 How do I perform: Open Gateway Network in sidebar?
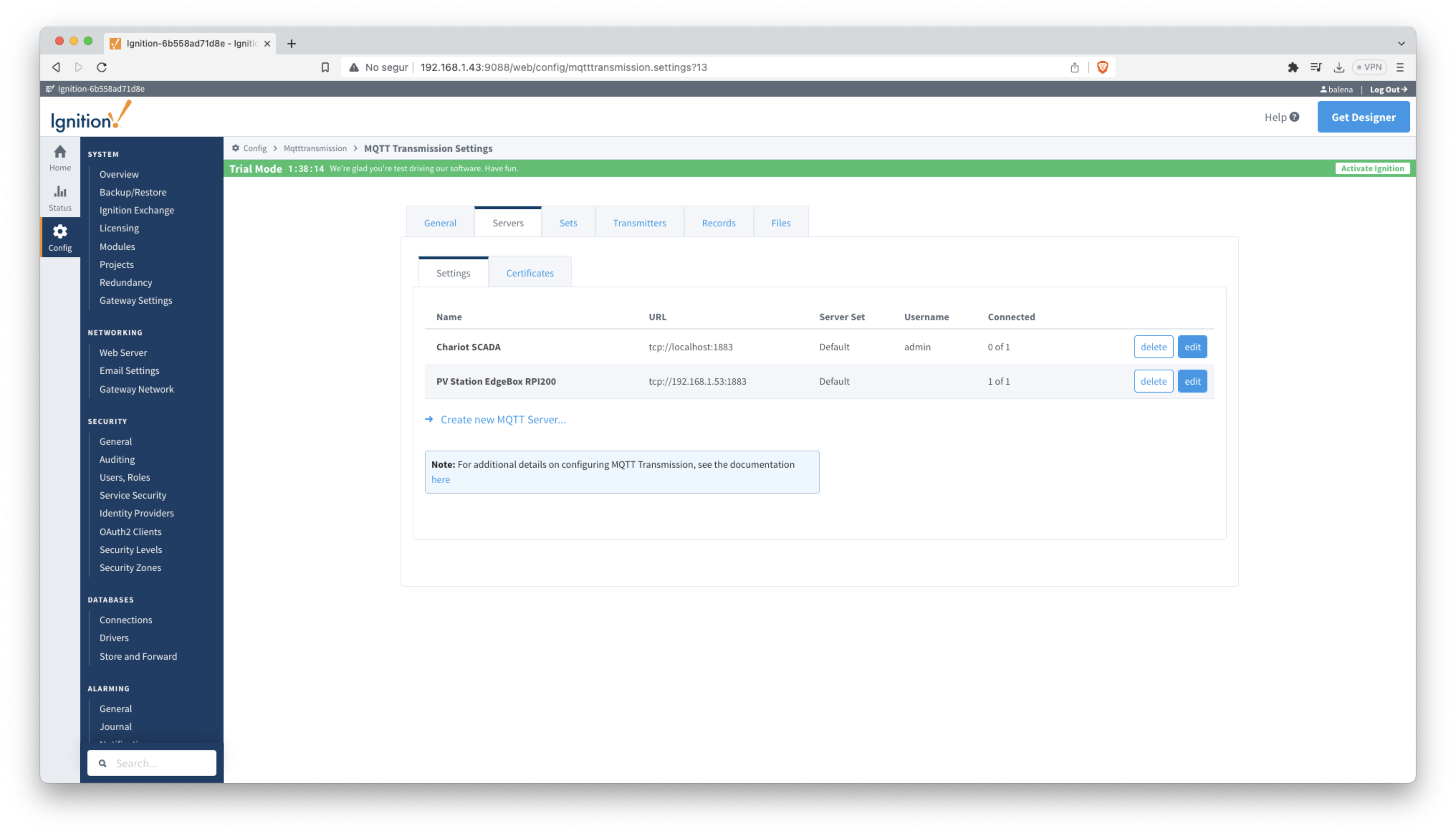tap(136, 389)
